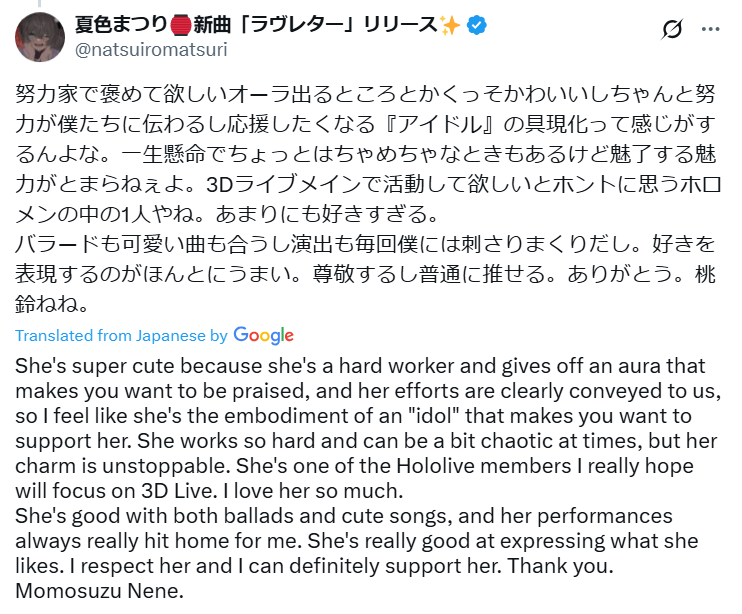Click the word Hololive in the translation
Image resolution: width=742 pixels, height=614 pixels.
436,466
